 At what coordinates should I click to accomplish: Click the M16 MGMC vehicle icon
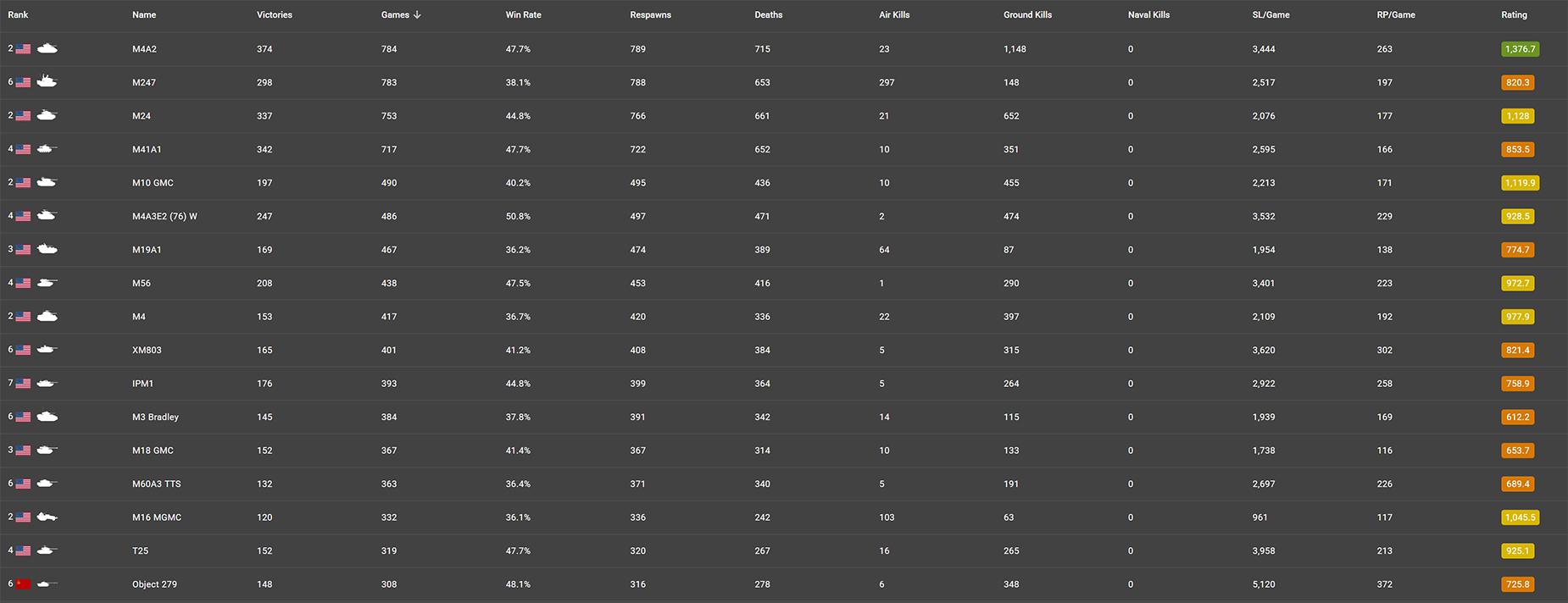47,517
